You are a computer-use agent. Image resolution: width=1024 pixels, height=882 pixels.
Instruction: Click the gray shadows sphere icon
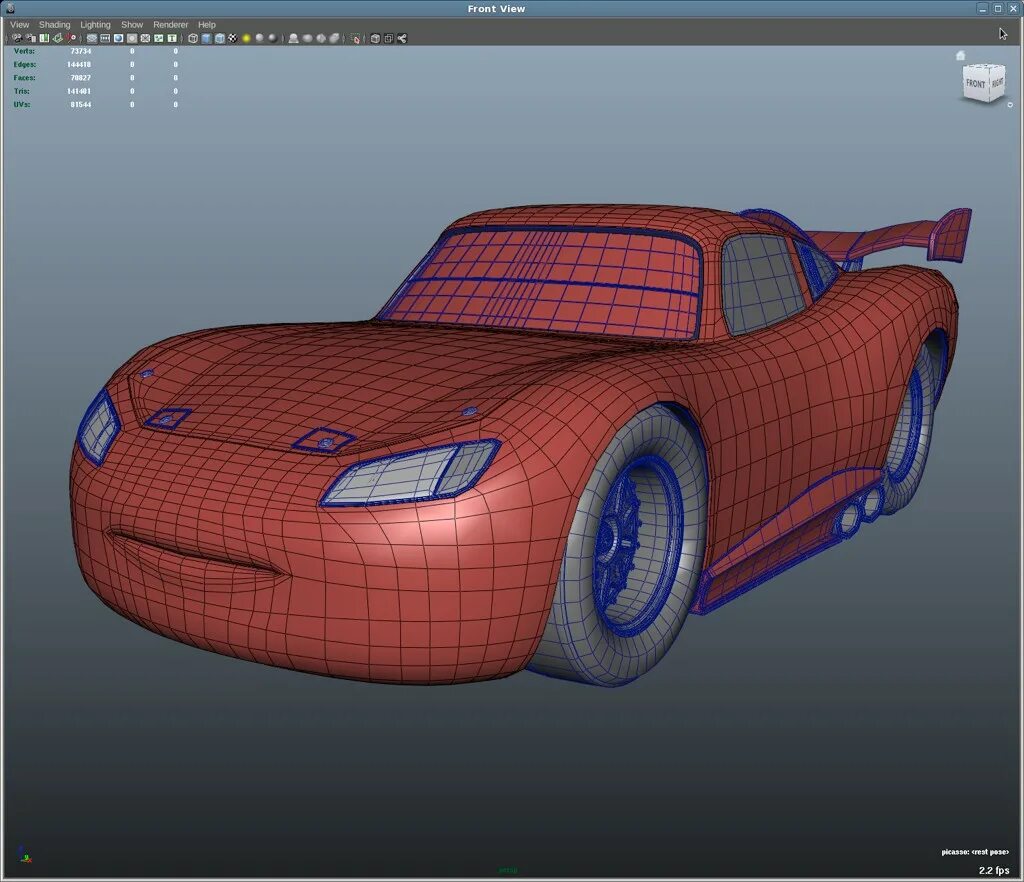tap(259, 39)
